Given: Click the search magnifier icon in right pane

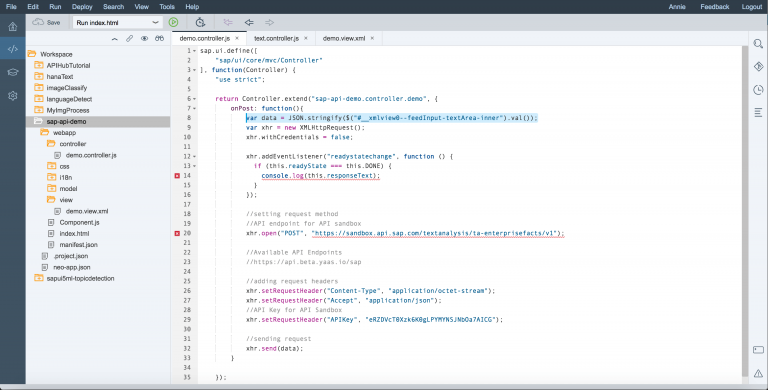Looking at the screenshot, I should (x=758, y=44).
